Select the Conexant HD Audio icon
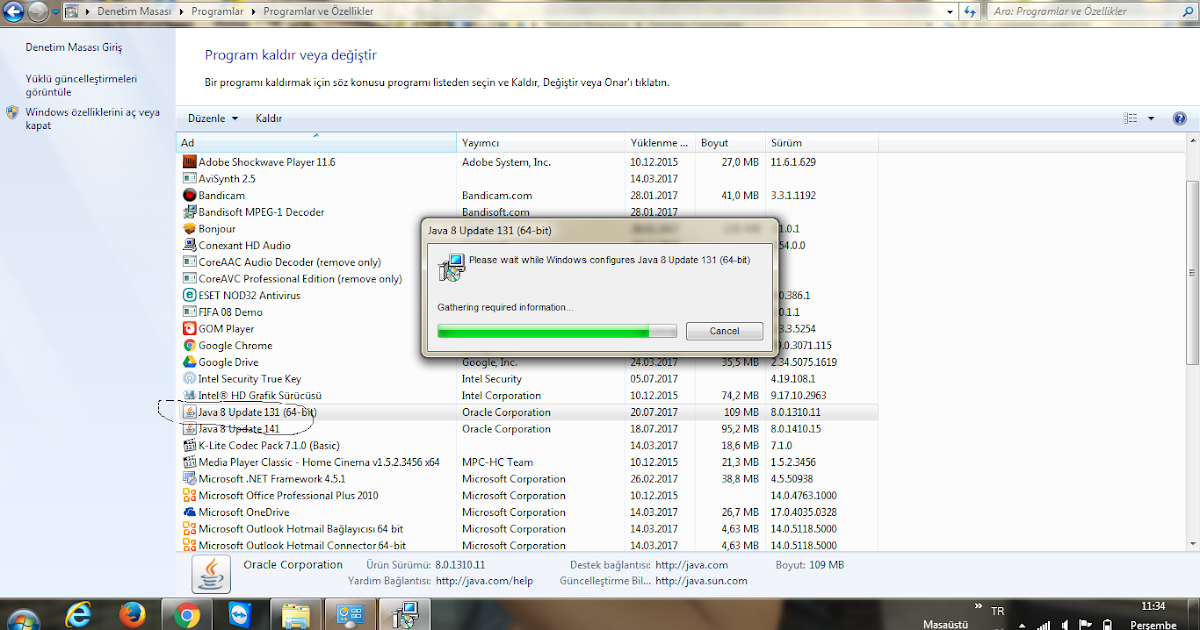This screenshot has width=1200, height=630. pyautogui.click(x=190, y=245)
